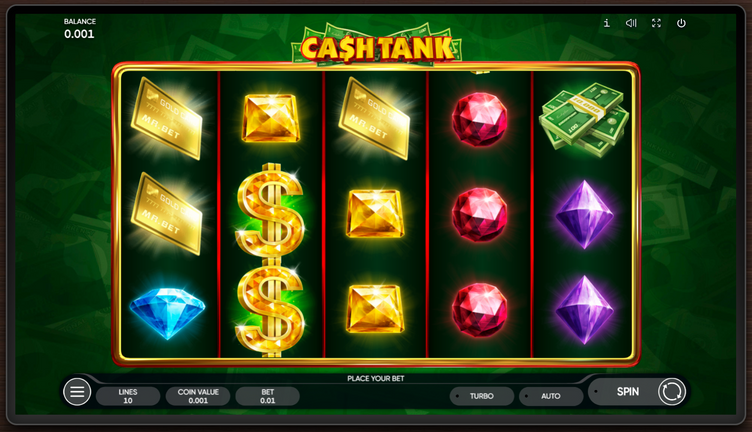The width and height of the screenshot is (752, 432).
Task: Click the power exit icon
Action: [x=681, y=23]
